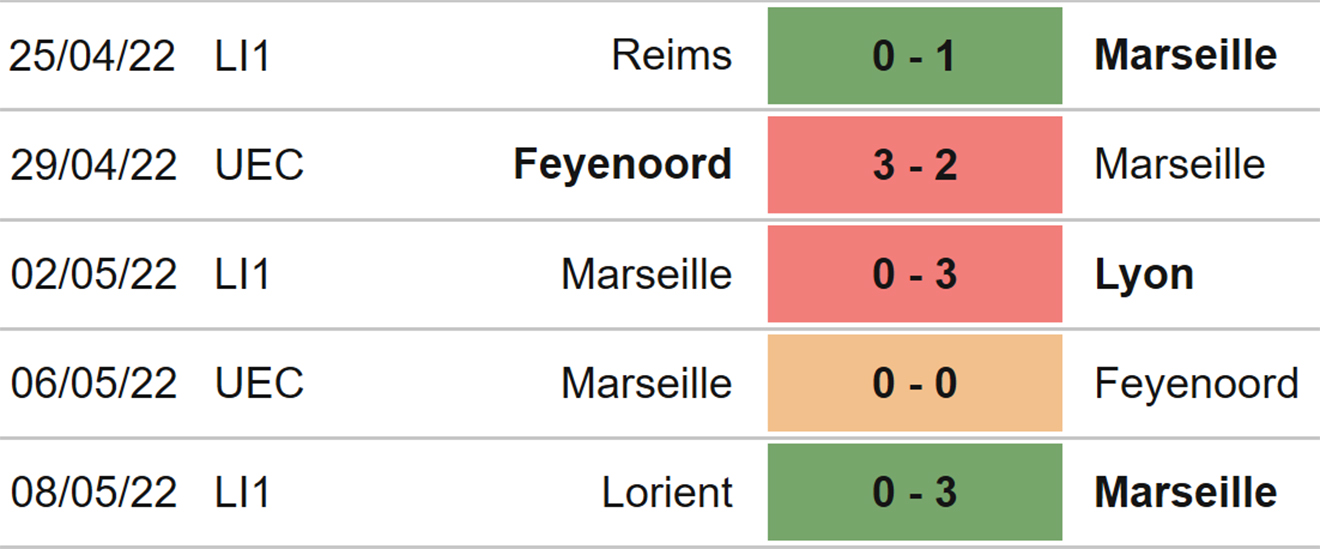Select the bold Lyon team name
The image size is (1320, 549).
point(1144,275)
